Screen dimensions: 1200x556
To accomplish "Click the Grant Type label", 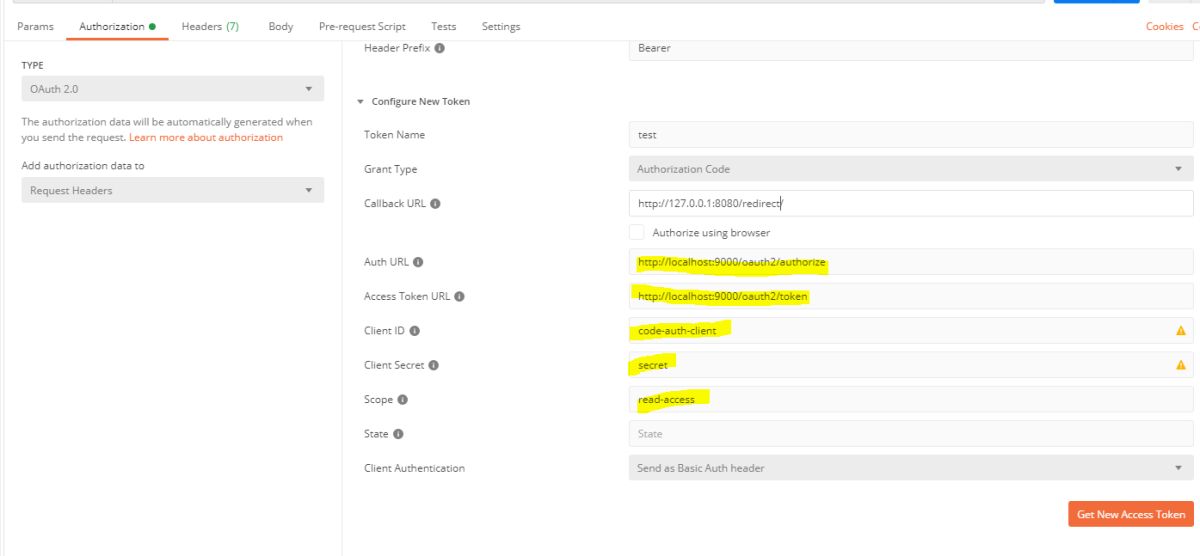I will coord(391,169).
